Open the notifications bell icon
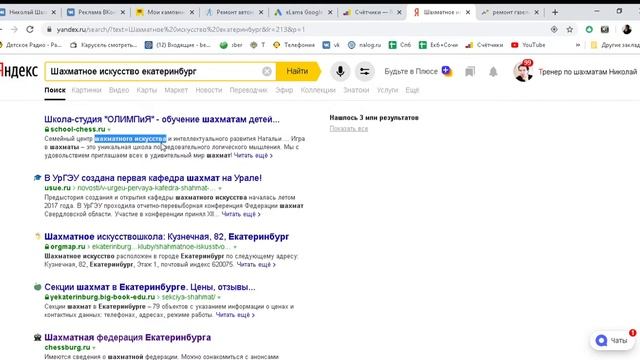The width and height of the screenshot is (640, 360). click(x=493, y=72)
